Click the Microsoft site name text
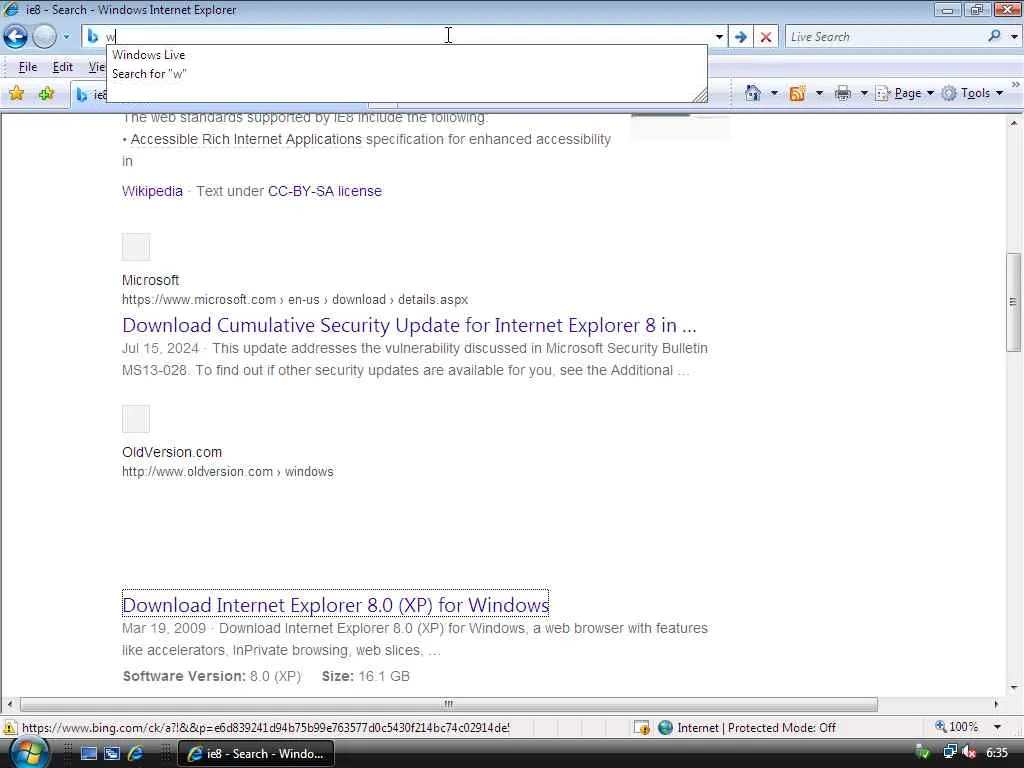 150,280
